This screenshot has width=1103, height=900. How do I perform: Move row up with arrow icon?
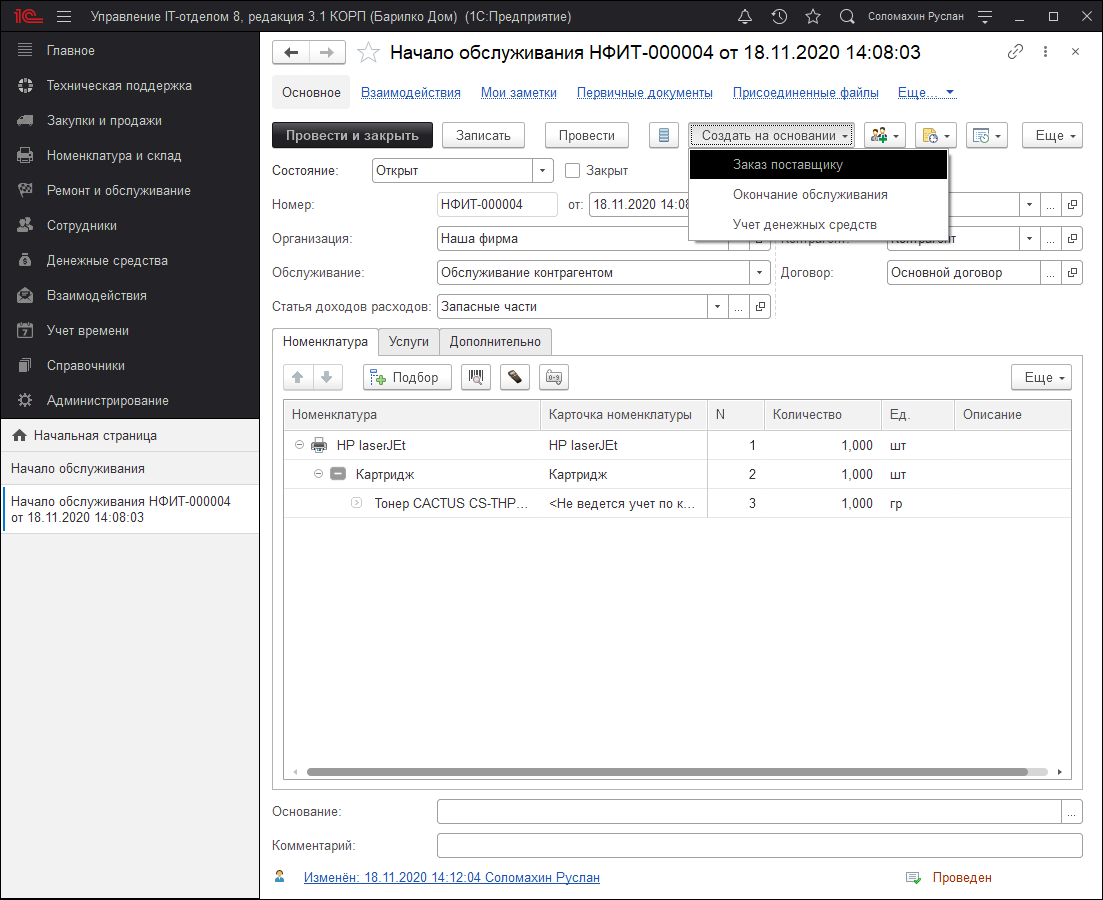pyautogui.click(x=298, y=377)
